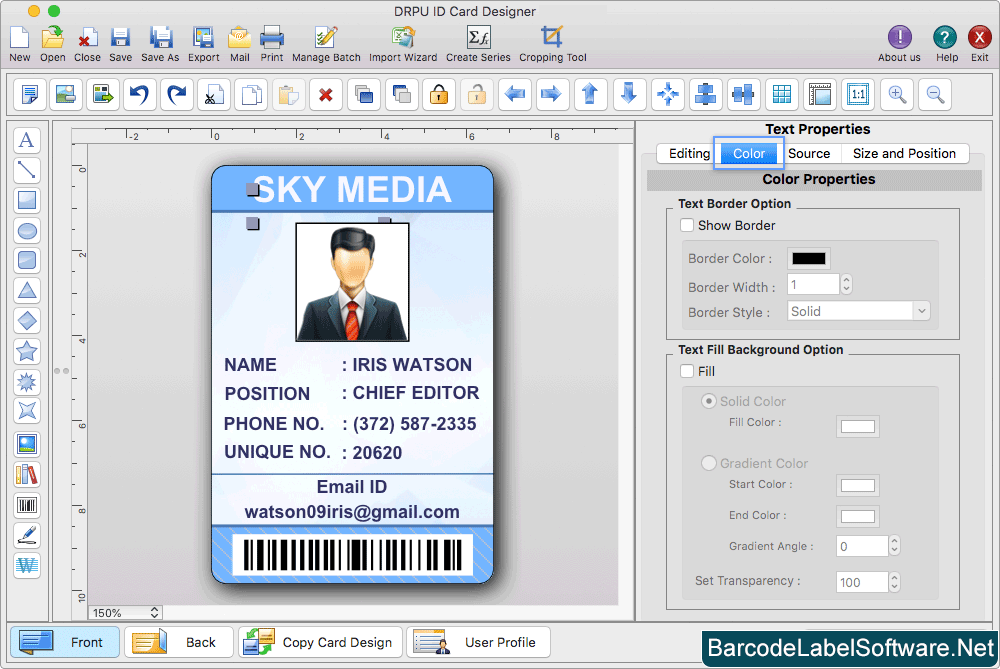Screen dimensions: 1000x669
Task: Pick the Star shape tool
Action: pos(27,351)
